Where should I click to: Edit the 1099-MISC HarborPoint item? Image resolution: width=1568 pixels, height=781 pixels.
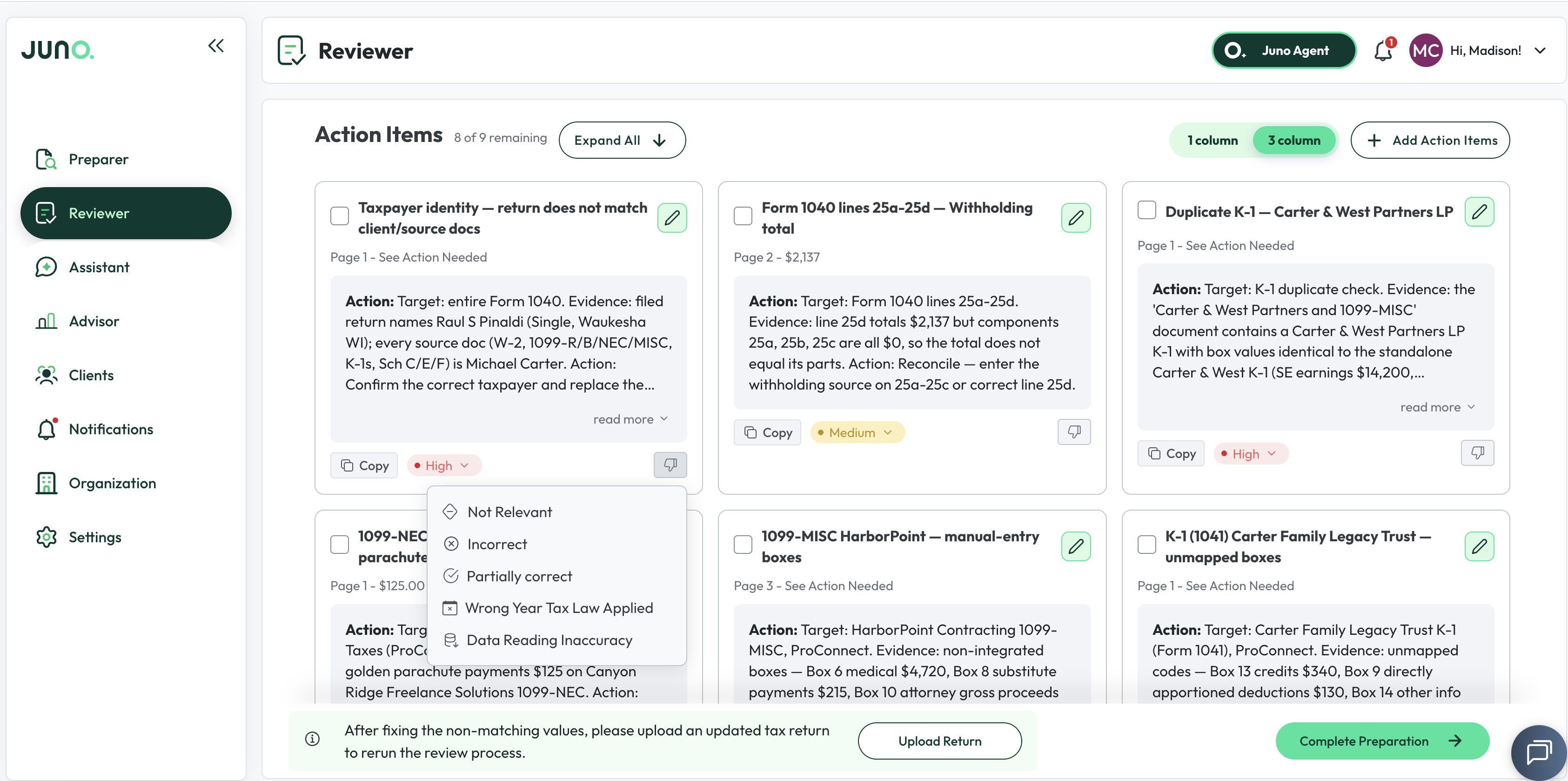click(x=1076, y=546)
